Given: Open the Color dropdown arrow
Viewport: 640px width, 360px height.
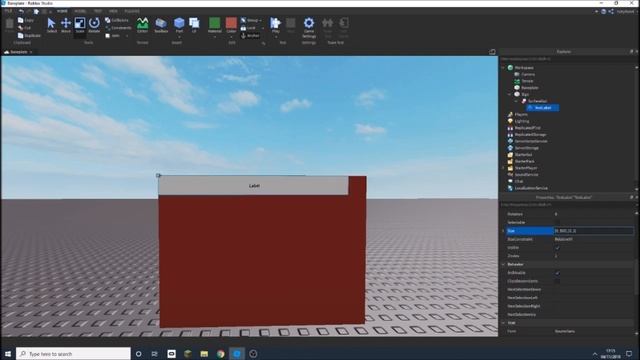Looking at the screenshot, I should point(231,37).
